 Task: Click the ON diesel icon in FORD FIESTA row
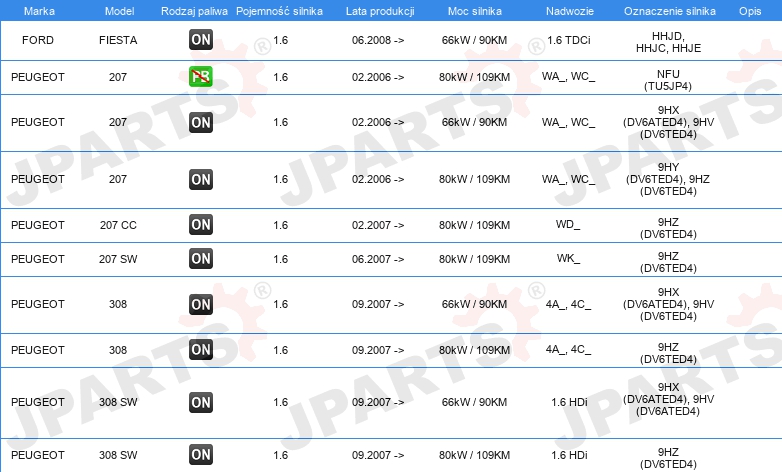(x=201, y=40)
